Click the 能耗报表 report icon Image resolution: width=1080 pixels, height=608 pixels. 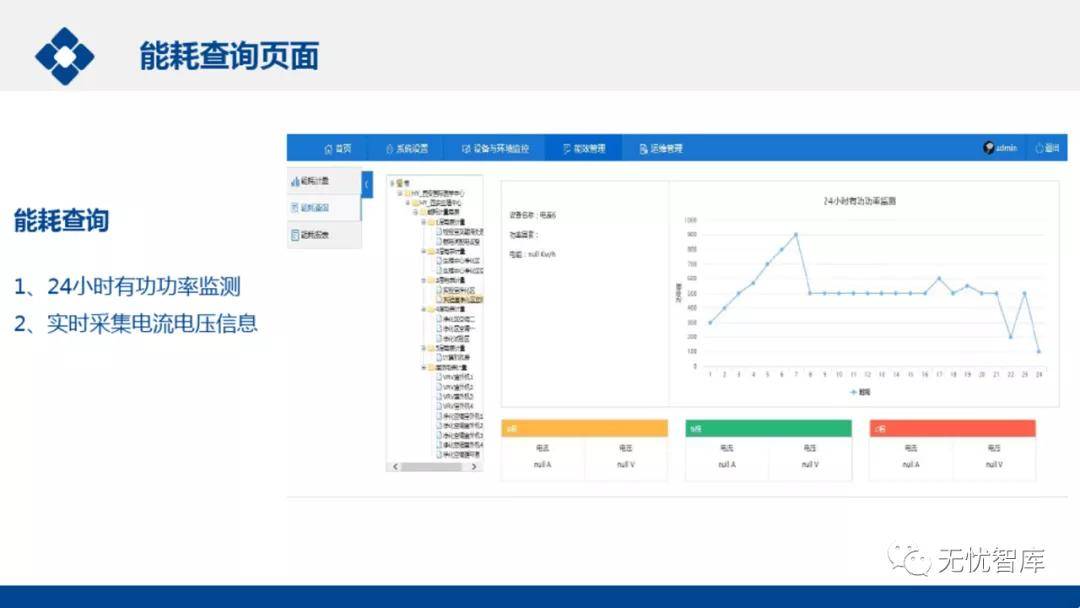coord(294,235)
